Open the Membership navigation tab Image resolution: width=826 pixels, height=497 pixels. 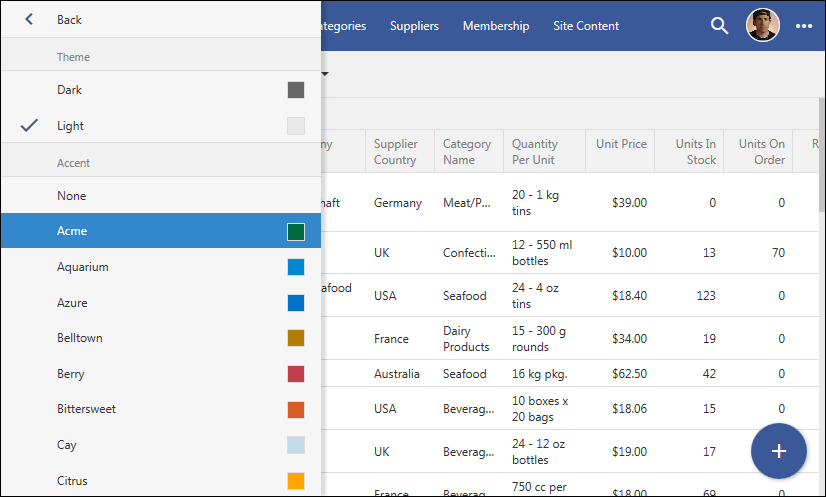(x=496, y=26)
